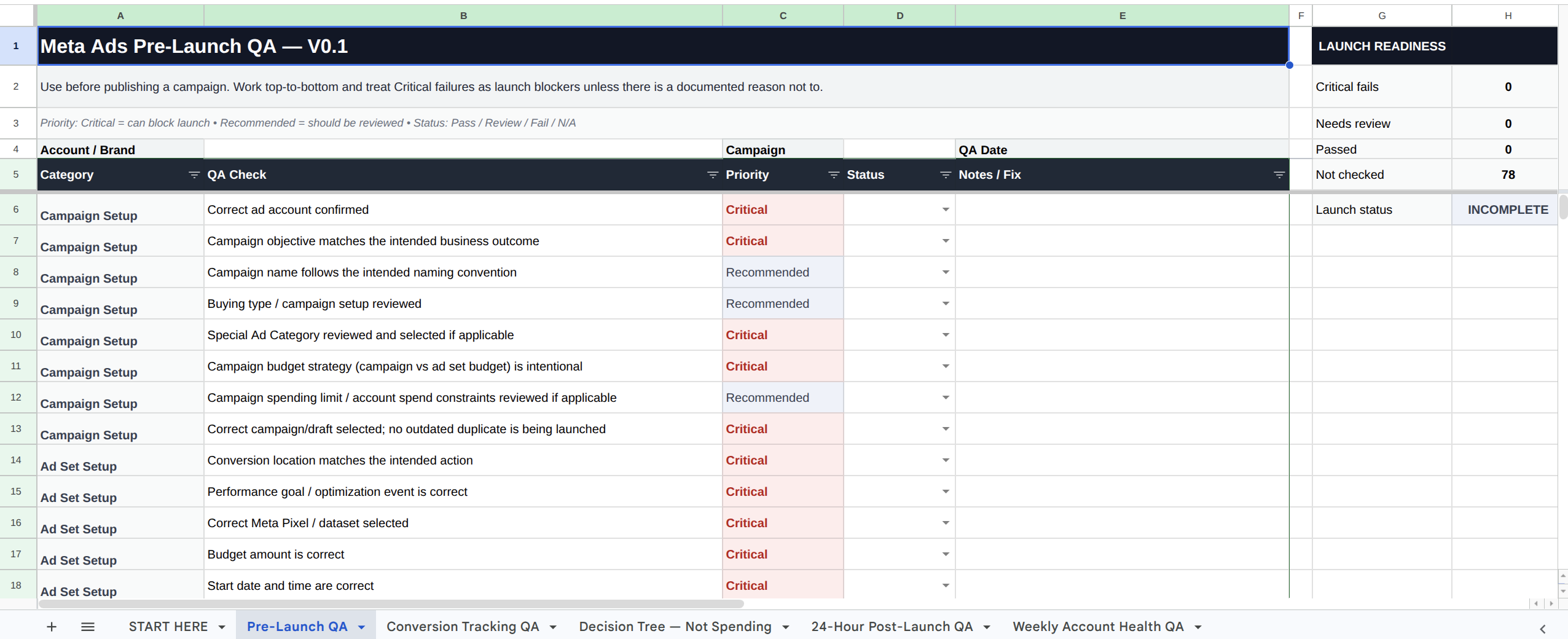Open Status dropdown for Campaign budget strategy row
Screen dimensions: 1568x639
point(946,367)
